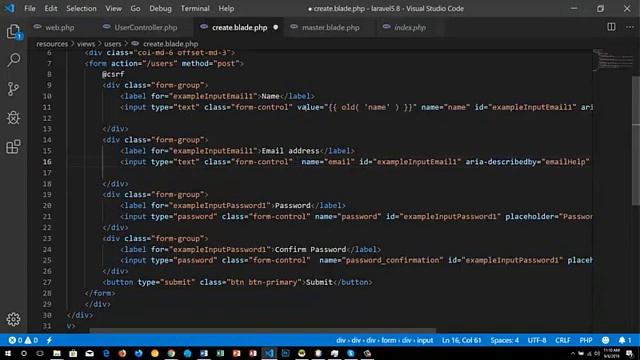Click CRLF end of line setting

click(562, 340)
